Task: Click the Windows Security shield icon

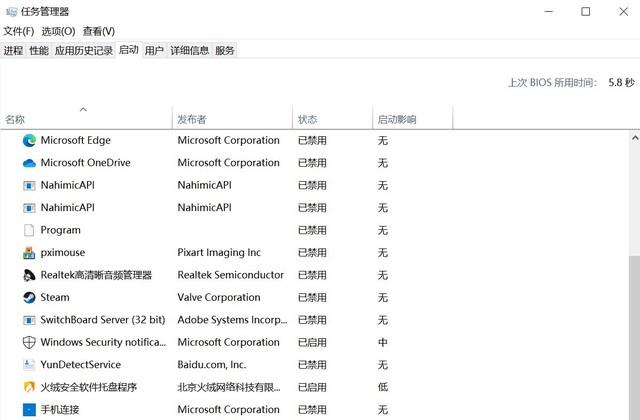Action: 29,342
